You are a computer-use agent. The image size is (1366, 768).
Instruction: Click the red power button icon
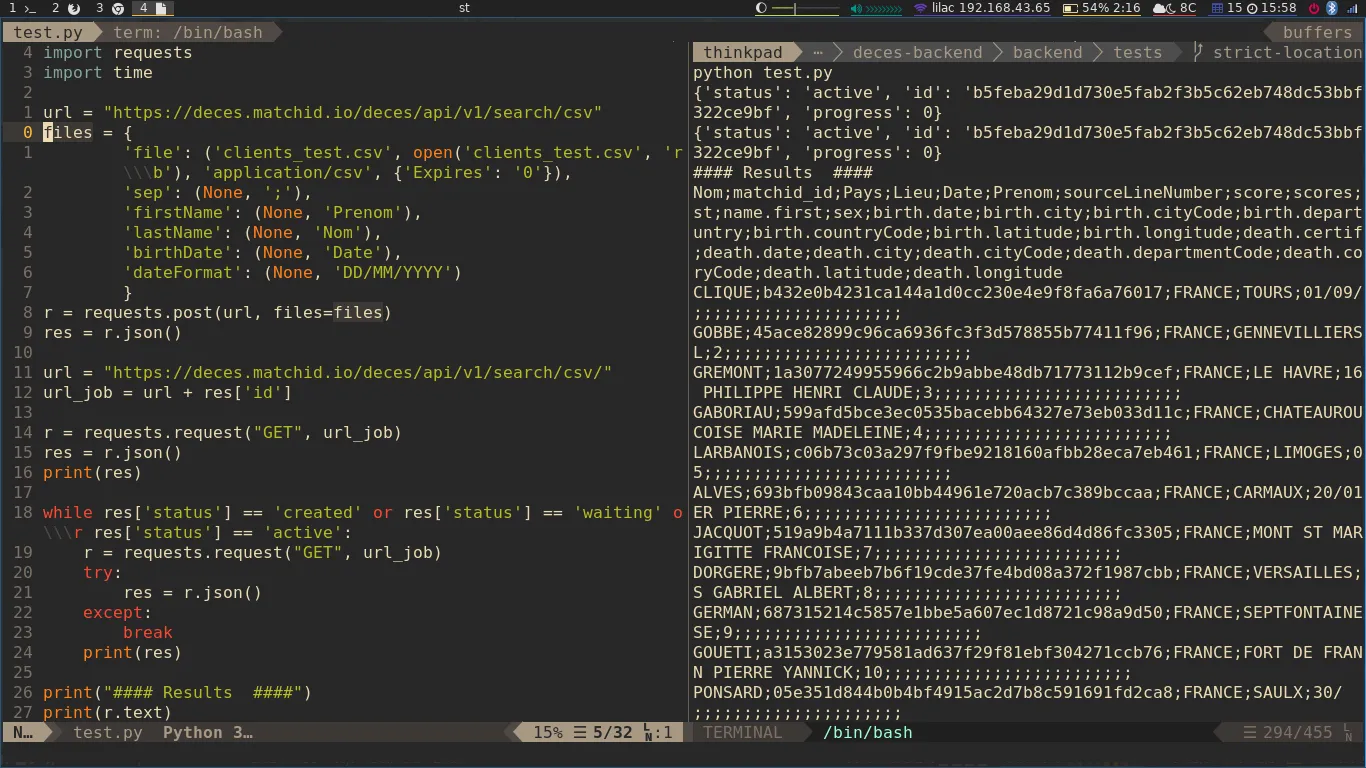(x=1313, y=8)
